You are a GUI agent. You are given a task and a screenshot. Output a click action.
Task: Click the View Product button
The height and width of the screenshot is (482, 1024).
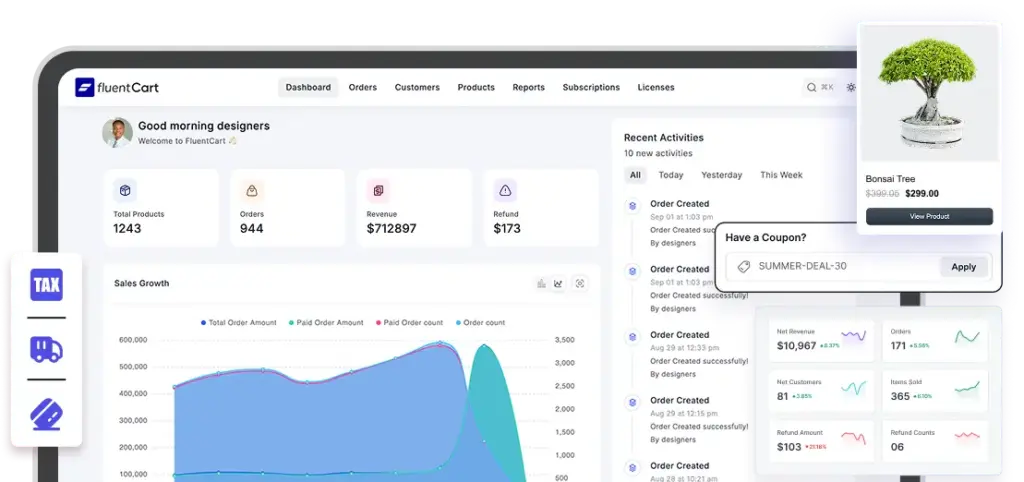click(x=929, y=216)
